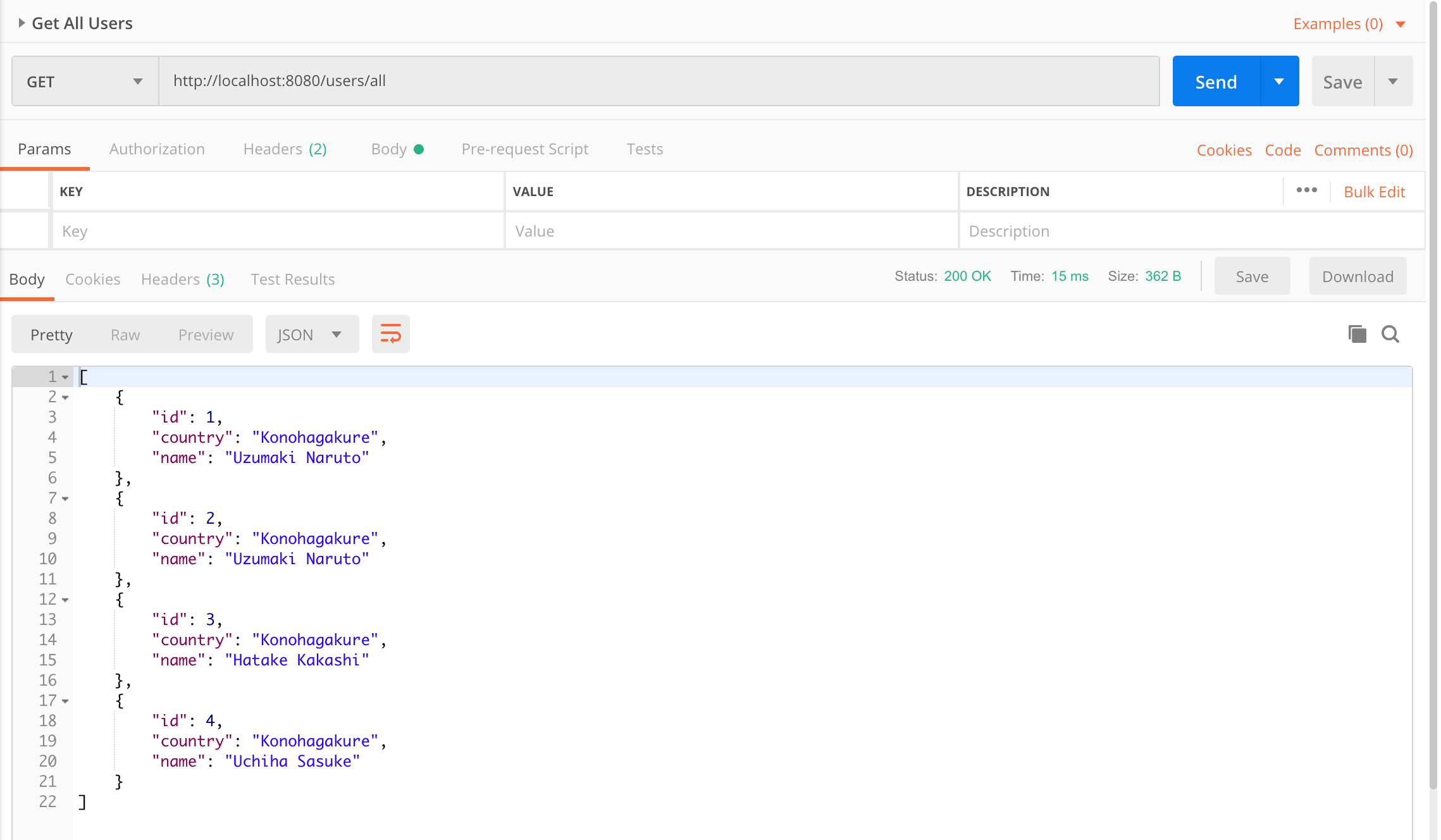Collapse the JSON array at line 1

[65, 378]
